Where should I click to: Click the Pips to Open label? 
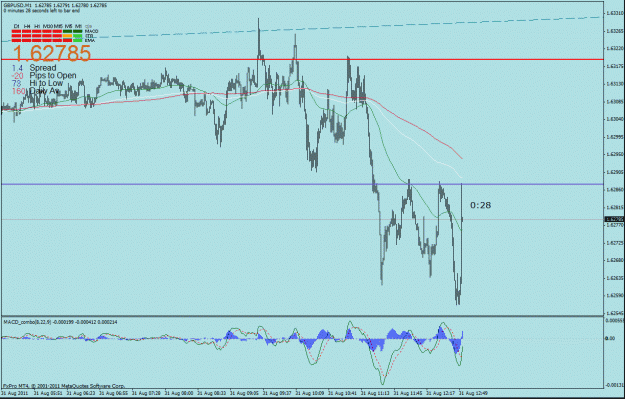pyautogui.click(x=53, y=75)
